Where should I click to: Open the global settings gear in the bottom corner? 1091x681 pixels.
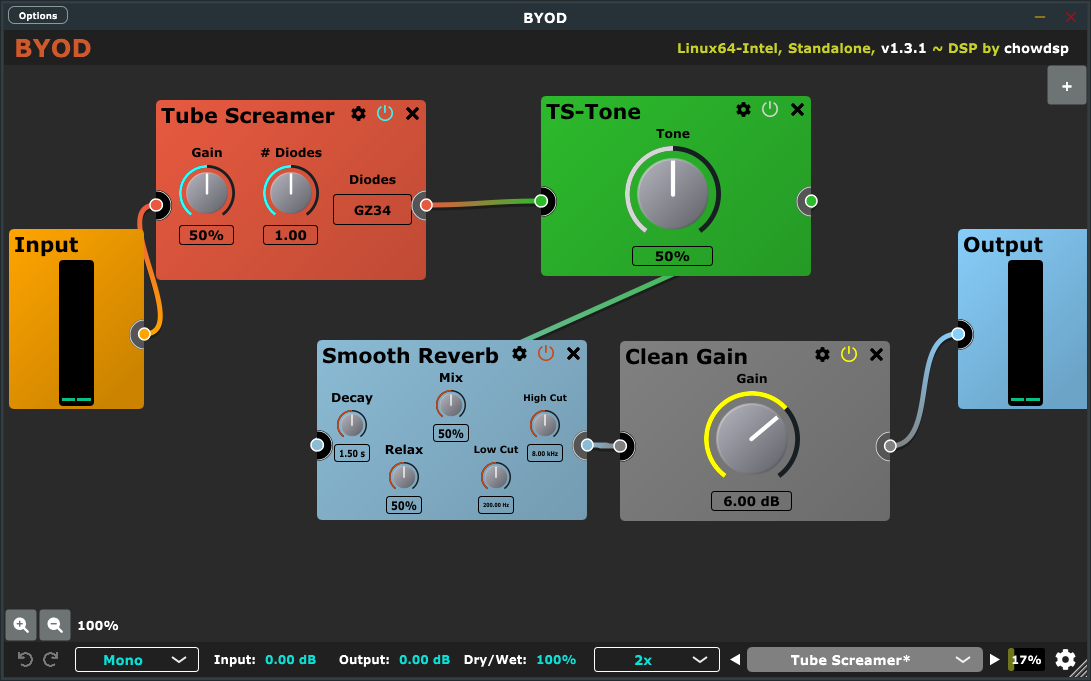click(x=1066, y=660)
